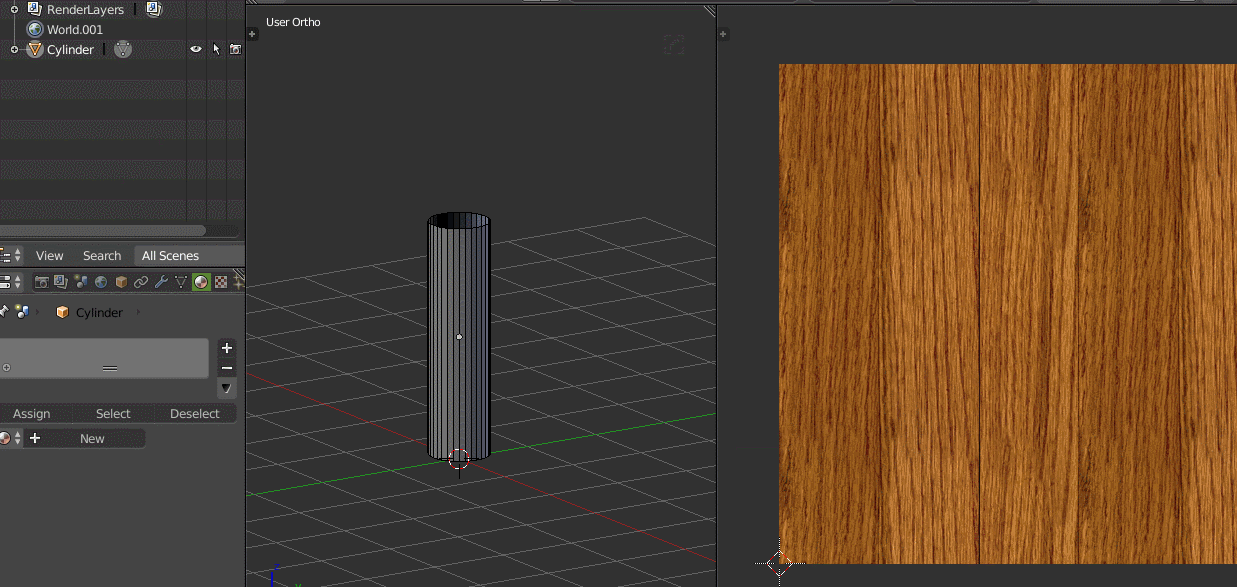
Task: Remove a material slot with the minus button
Action: [226, 367]
